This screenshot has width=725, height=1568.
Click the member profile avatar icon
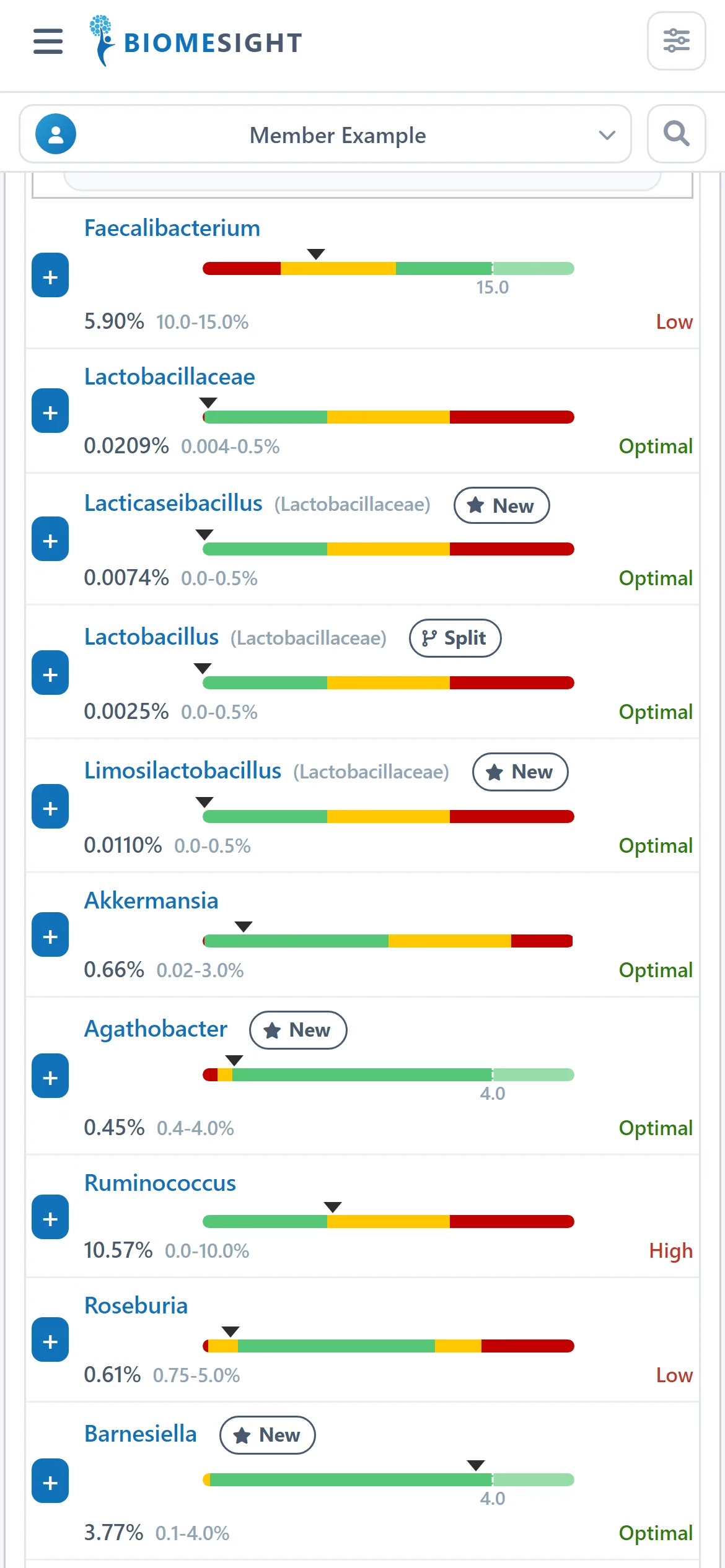(x=56, y=134)
